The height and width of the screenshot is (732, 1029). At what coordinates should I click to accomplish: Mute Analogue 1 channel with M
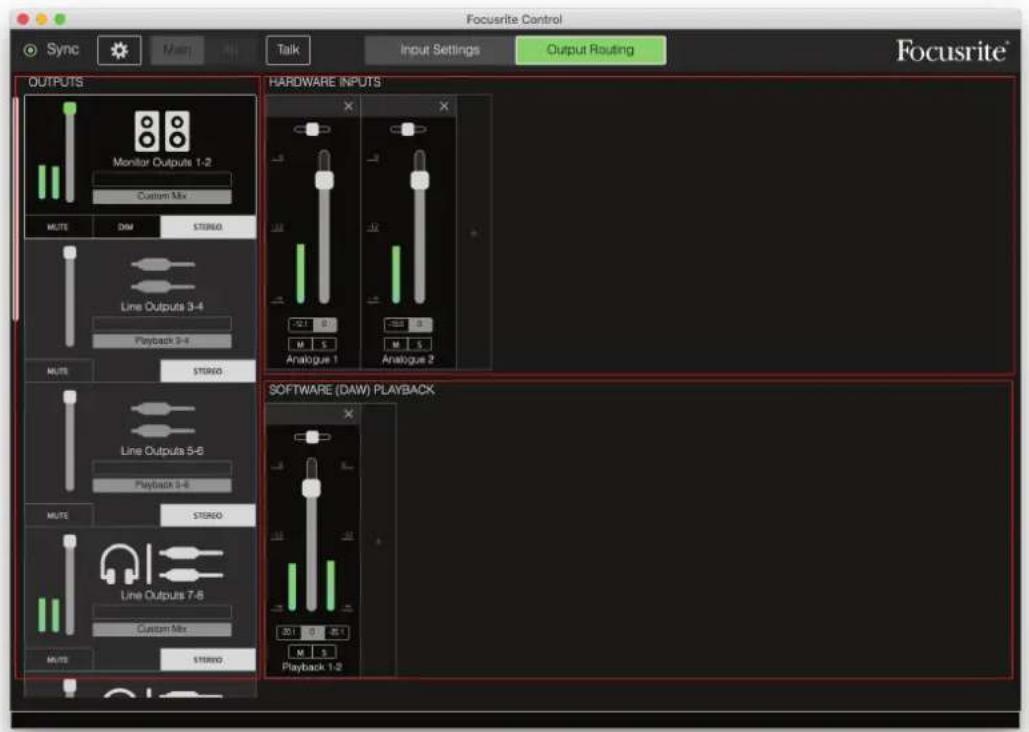(300, 344)
